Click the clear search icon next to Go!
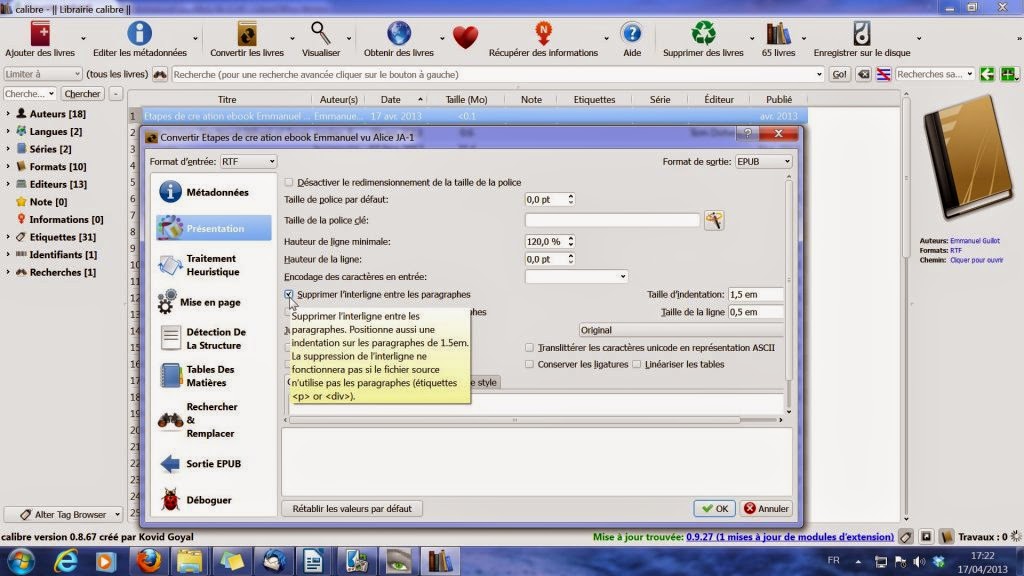Screen dimensions: 1024x576 [863, 74]
